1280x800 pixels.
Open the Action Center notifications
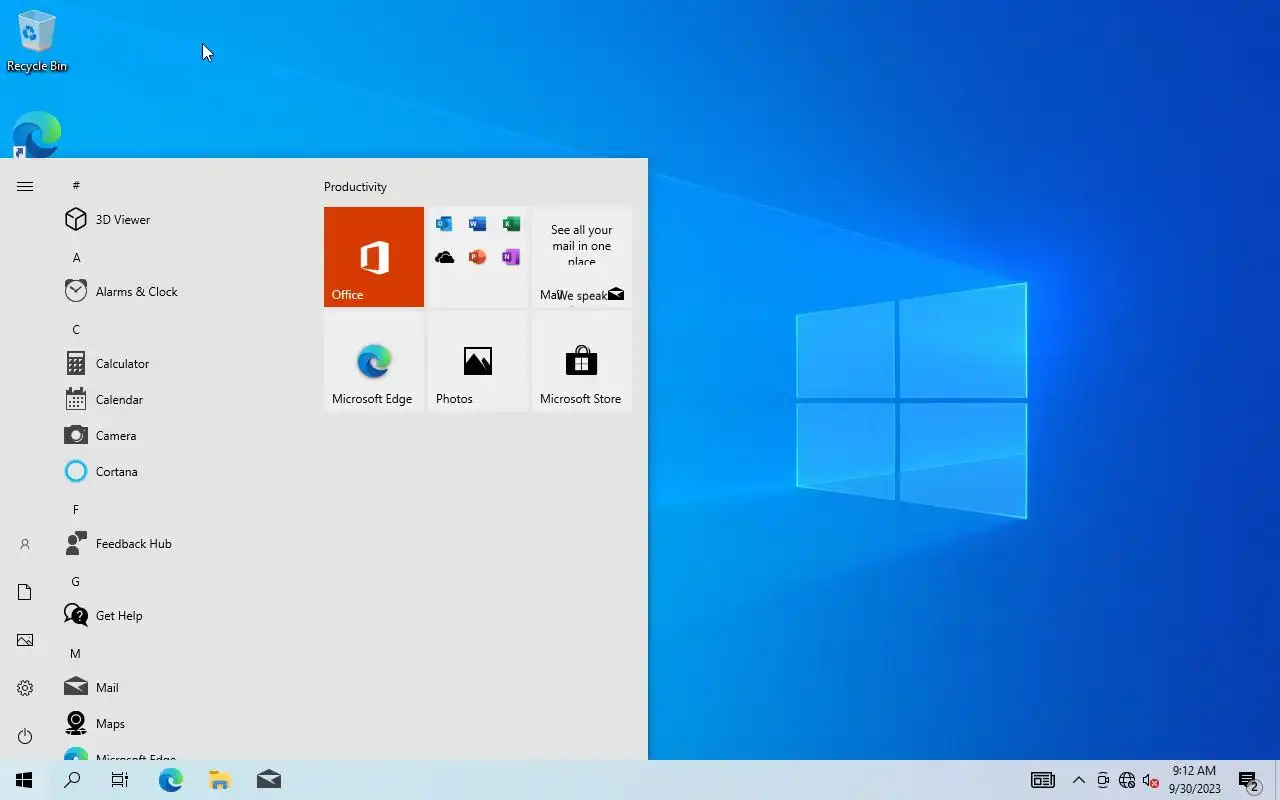[x=1248, y=780]
